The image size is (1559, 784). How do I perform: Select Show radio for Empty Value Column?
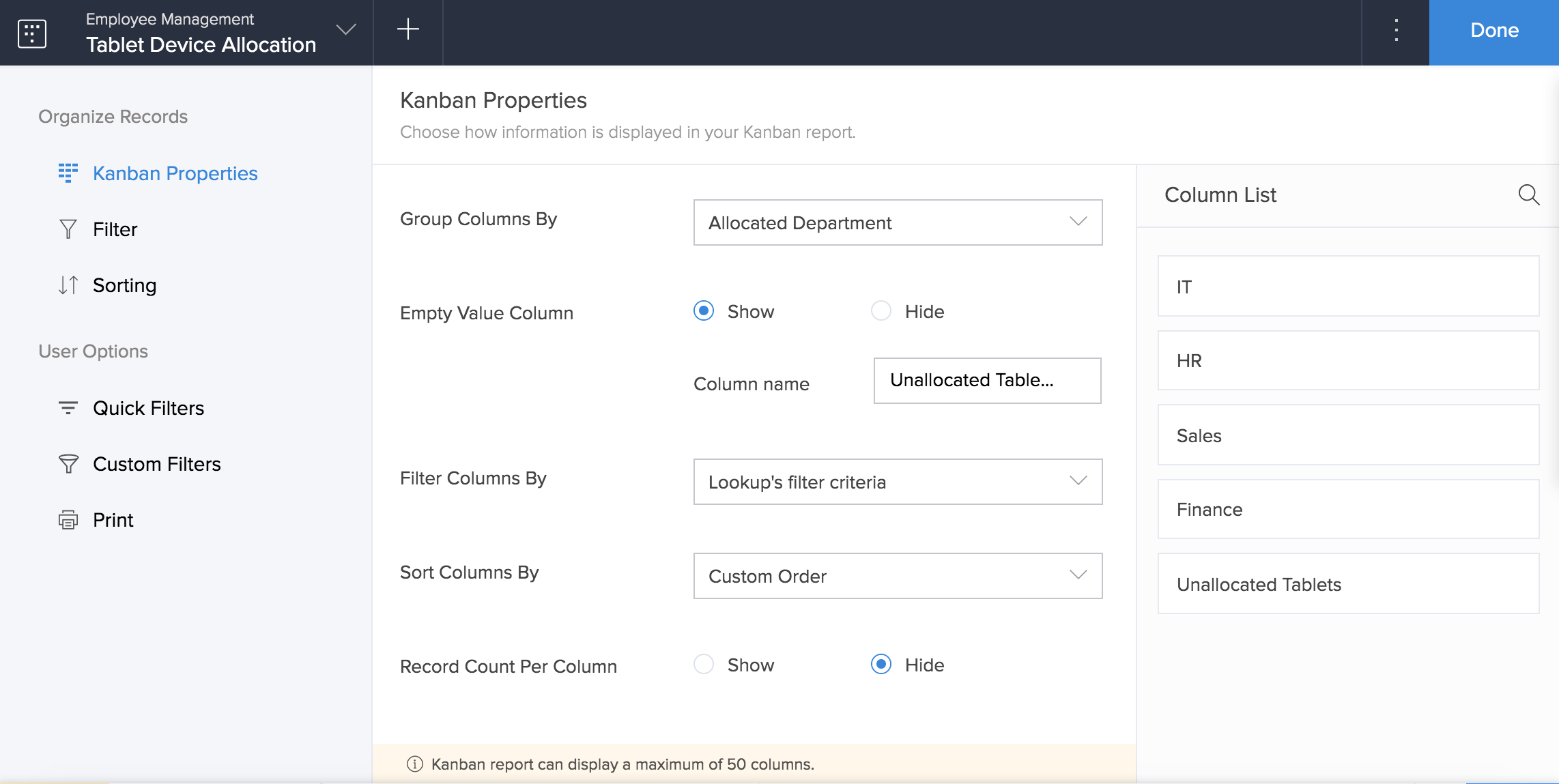tap(703, 311)
